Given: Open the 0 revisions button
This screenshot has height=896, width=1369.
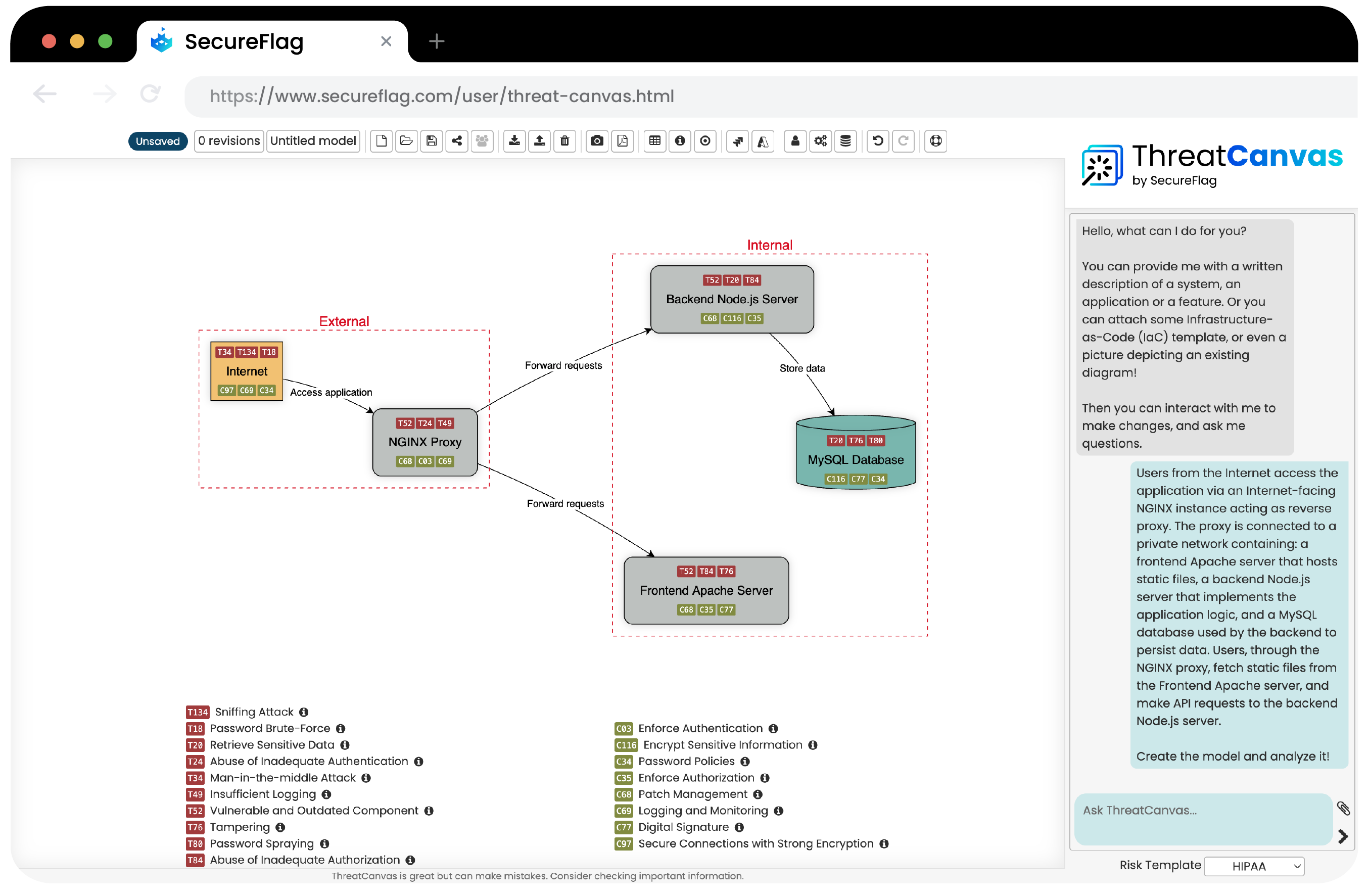Looking at the screenshot, I should click(229, 141).
